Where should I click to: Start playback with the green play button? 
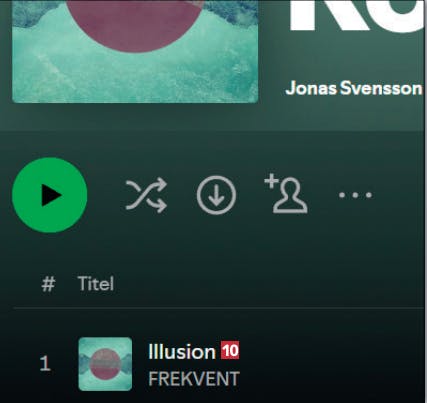coord(50,195)
